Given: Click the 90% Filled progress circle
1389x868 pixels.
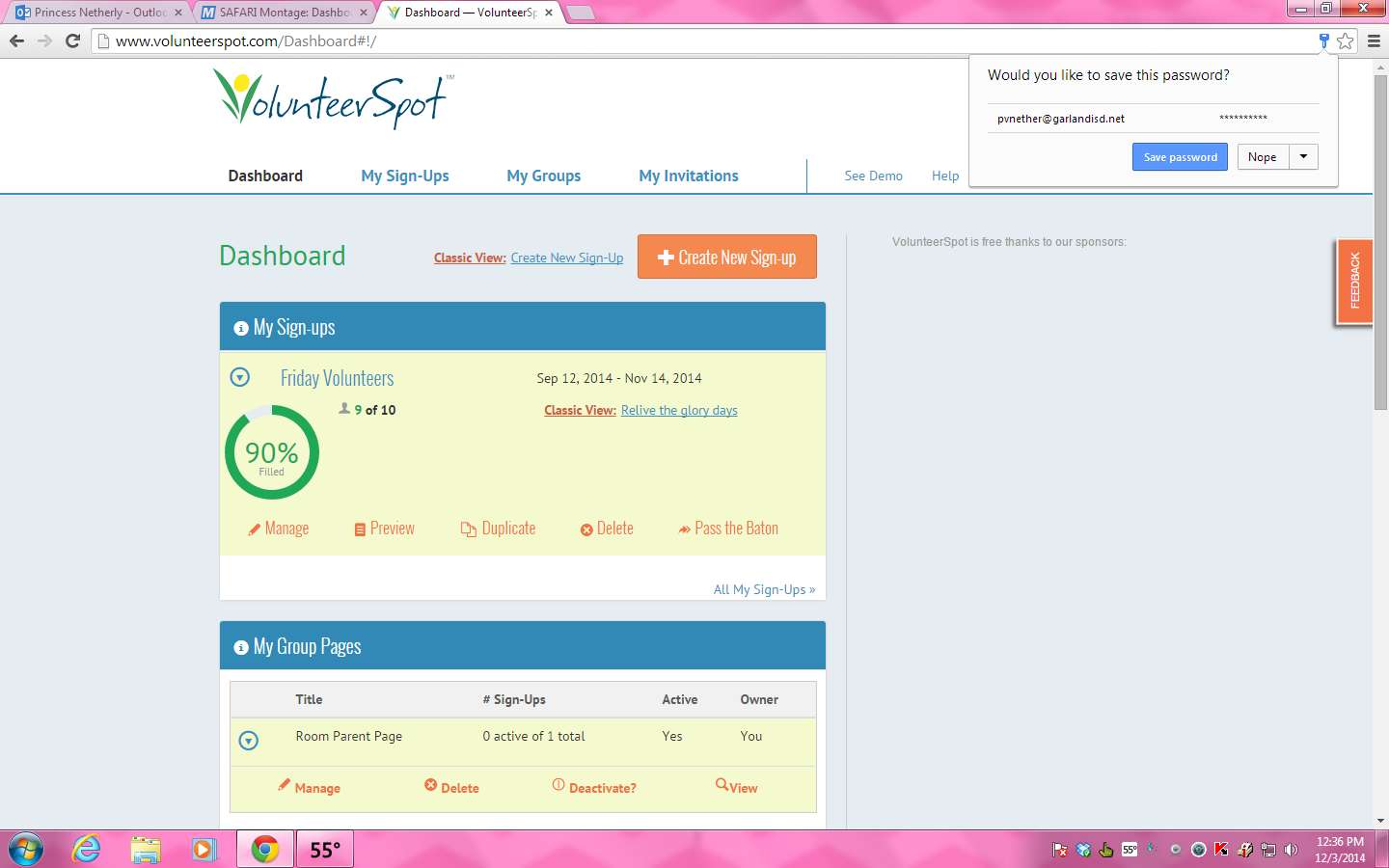Looking at the screenshot, I should pyautogui.click(x=272, y=452).
